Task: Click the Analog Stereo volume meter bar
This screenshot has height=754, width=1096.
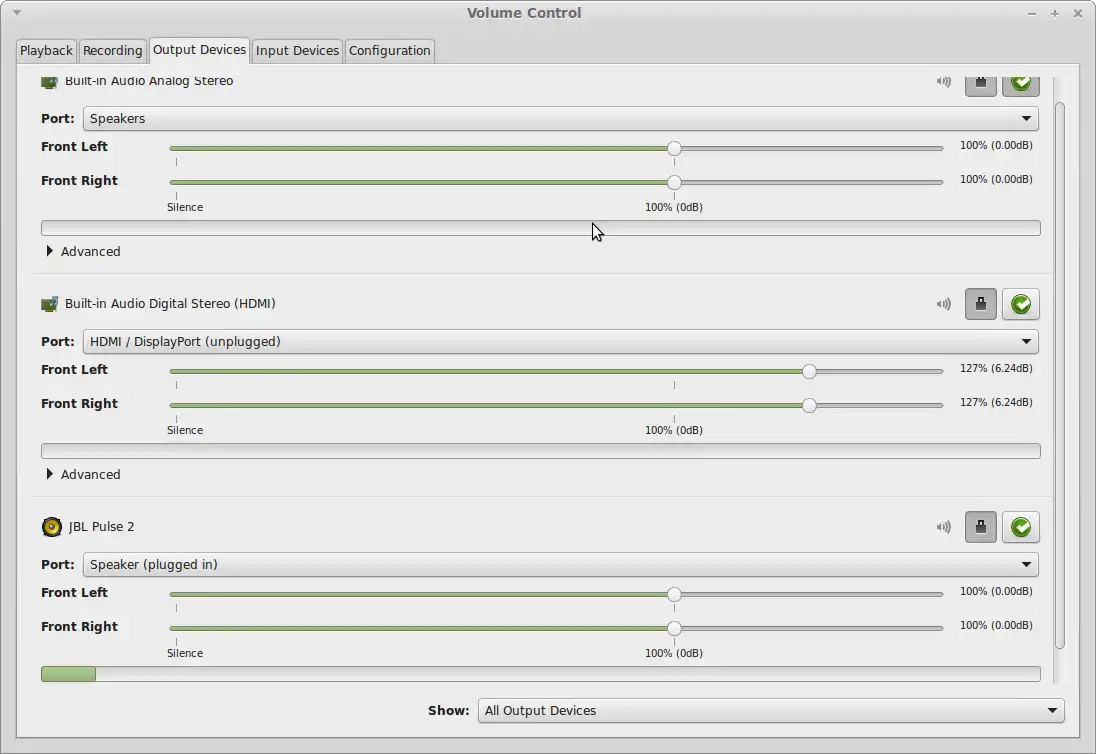Action: [x=540, y=229]
